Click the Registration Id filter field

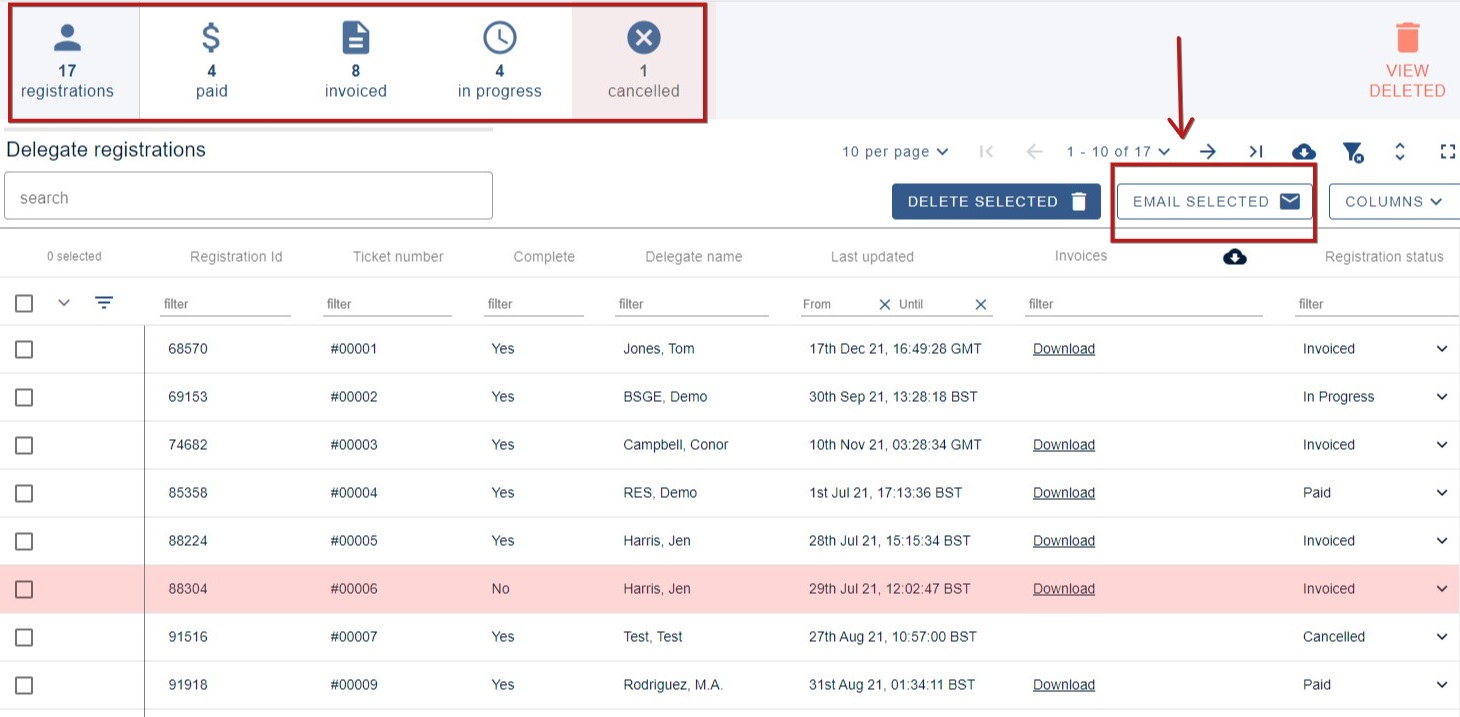[225, 304]
